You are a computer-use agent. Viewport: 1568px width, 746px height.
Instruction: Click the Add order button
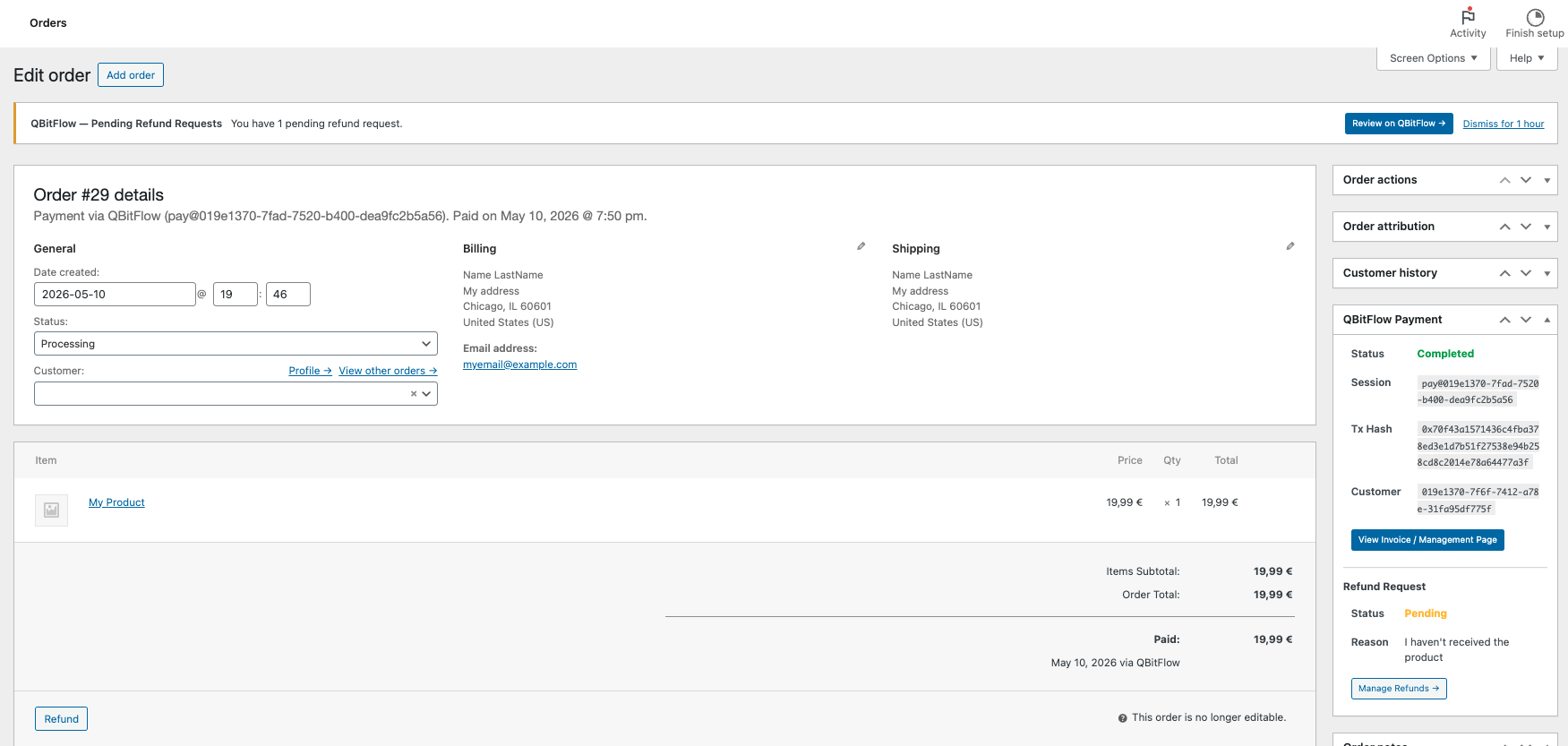click(131, 75)
